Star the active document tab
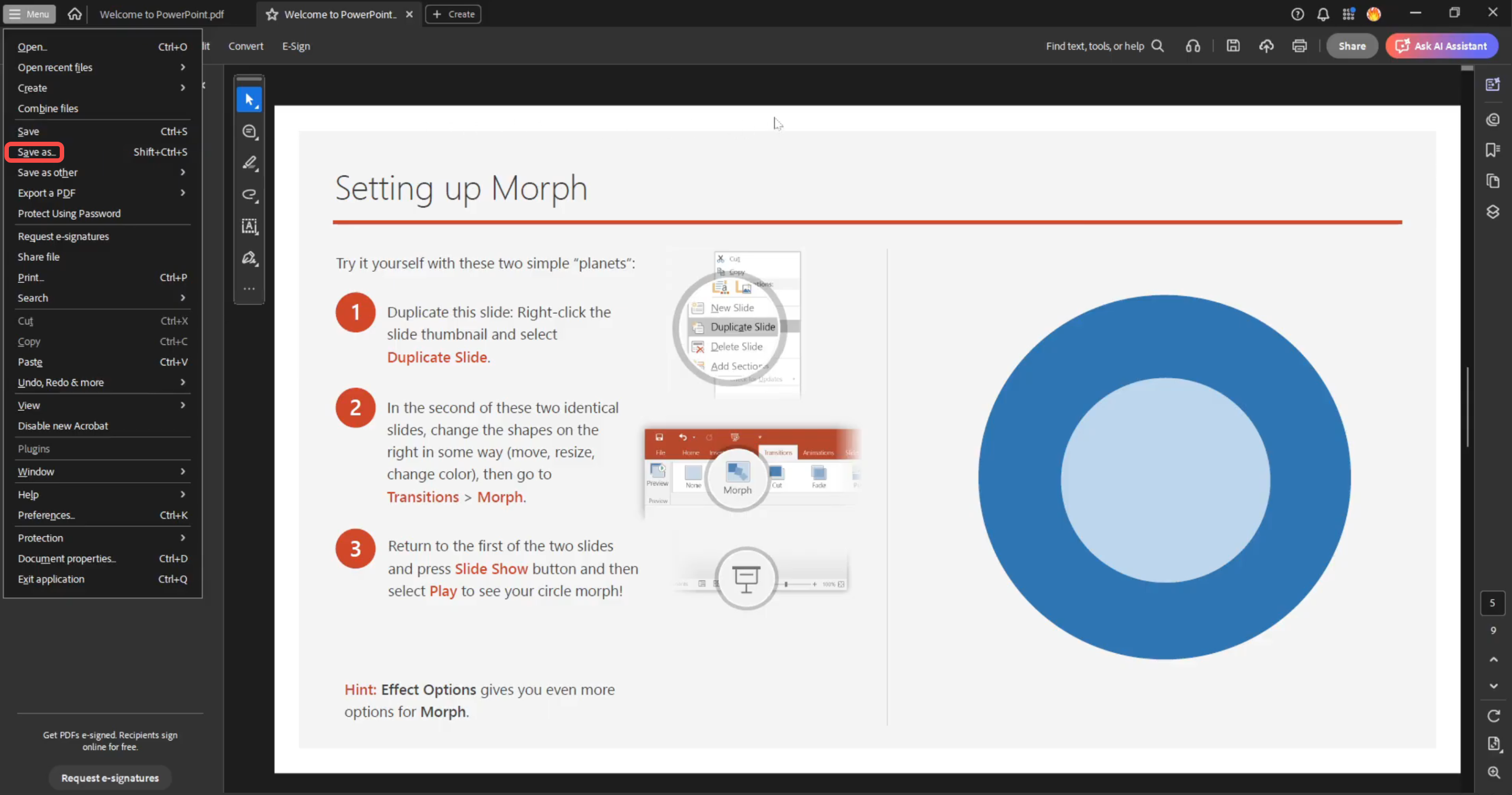The height and width of the screenshot is (795, 1512). pos(272,14)
